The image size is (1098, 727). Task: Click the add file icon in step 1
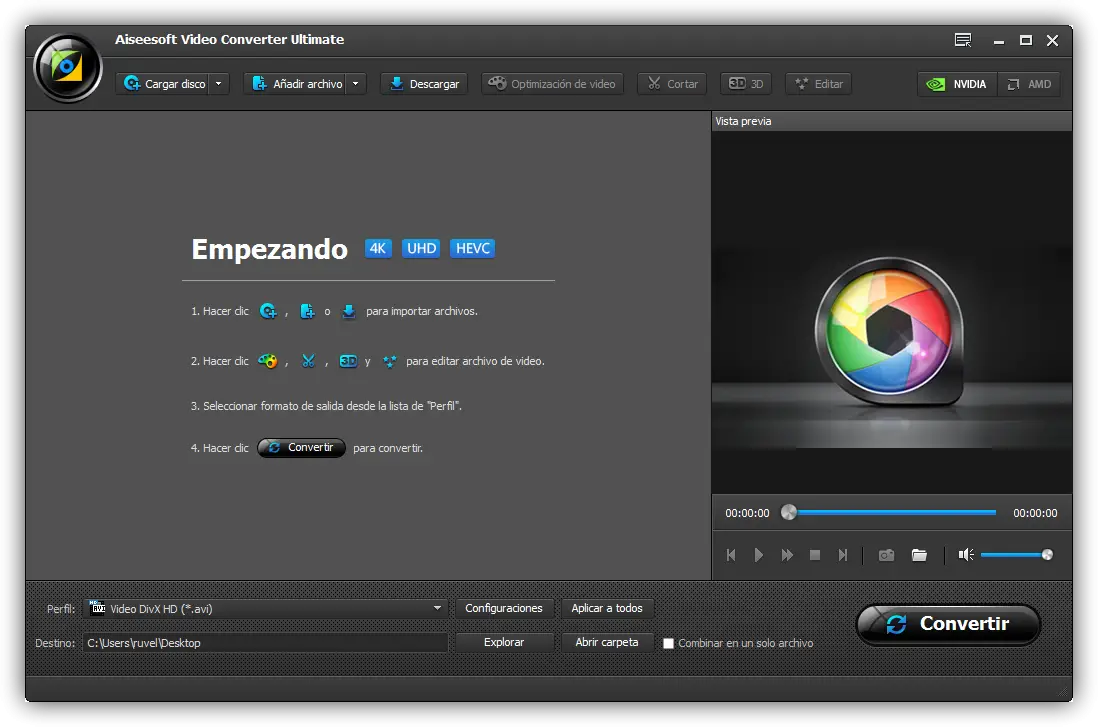coord(307,311)
